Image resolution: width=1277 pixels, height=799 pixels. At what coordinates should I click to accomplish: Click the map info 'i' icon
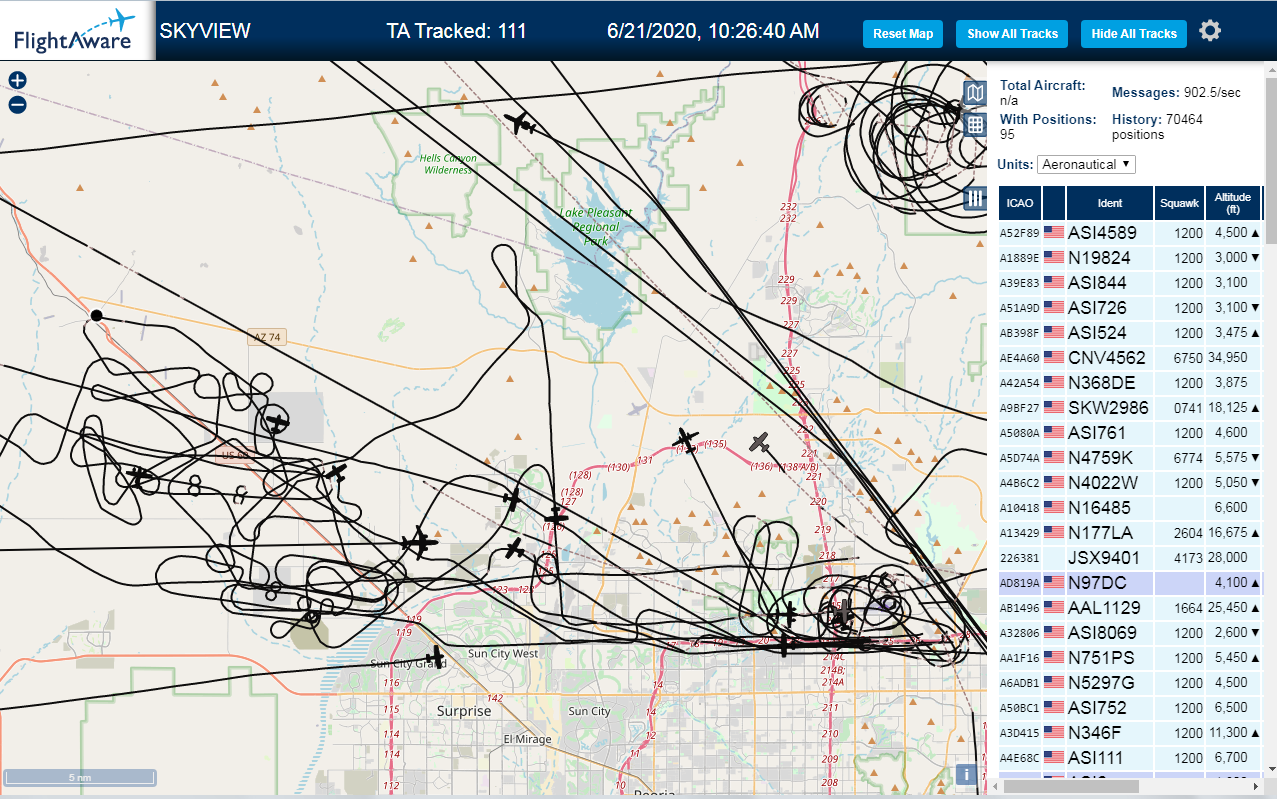[967, 774]
